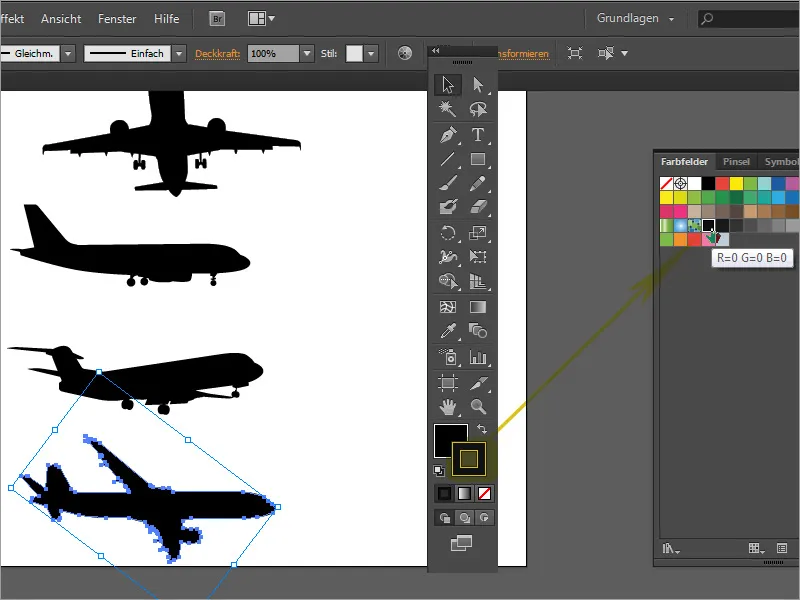The image size is (800, 600).
Task: Click the Deckkraft link label
Action: tap(217, 54)
